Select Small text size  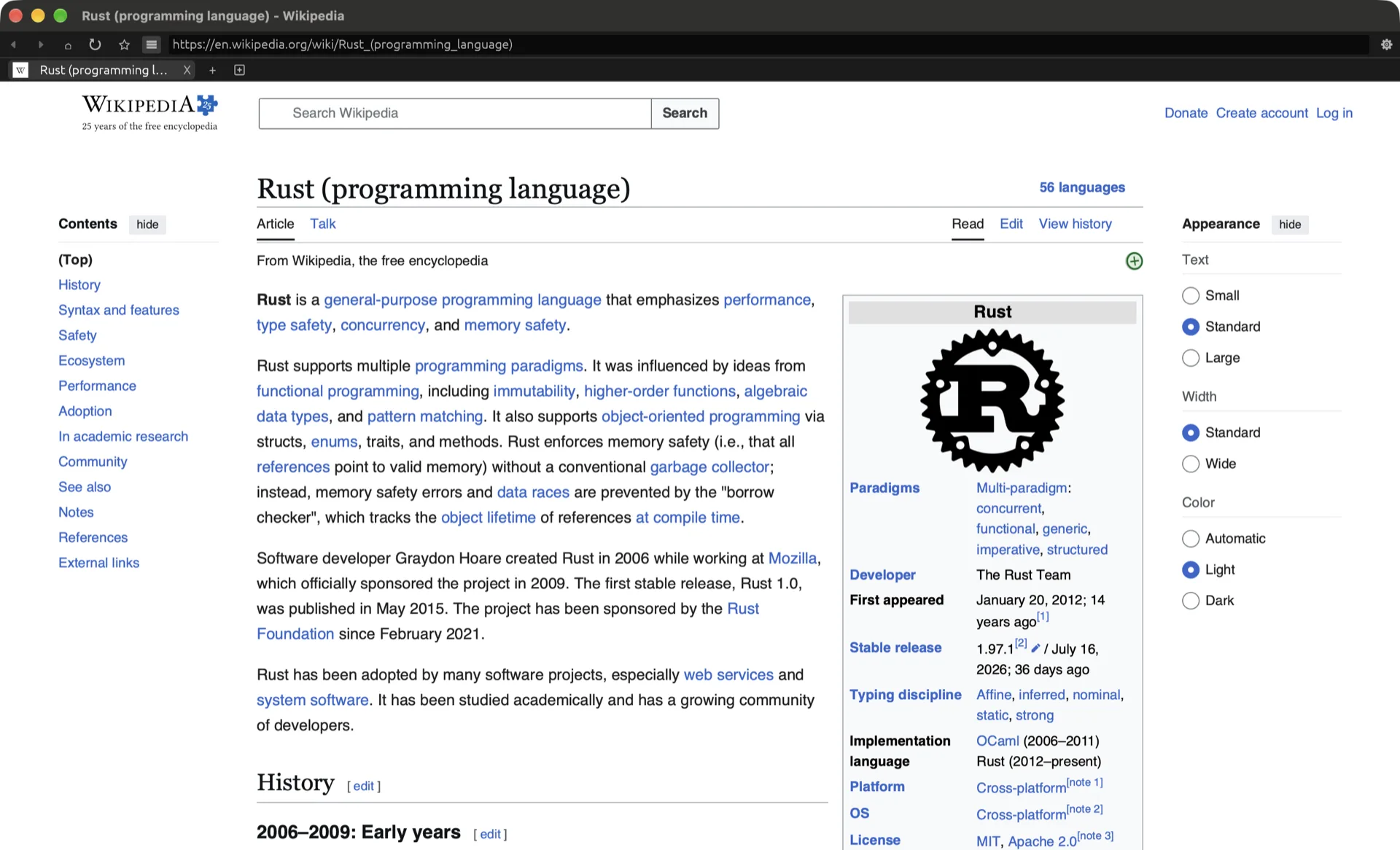pos(1191,295)
